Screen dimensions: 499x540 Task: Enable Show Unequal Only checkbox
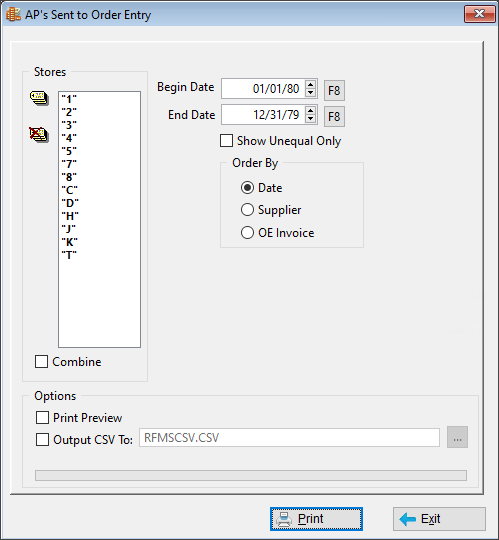point(226,141)
